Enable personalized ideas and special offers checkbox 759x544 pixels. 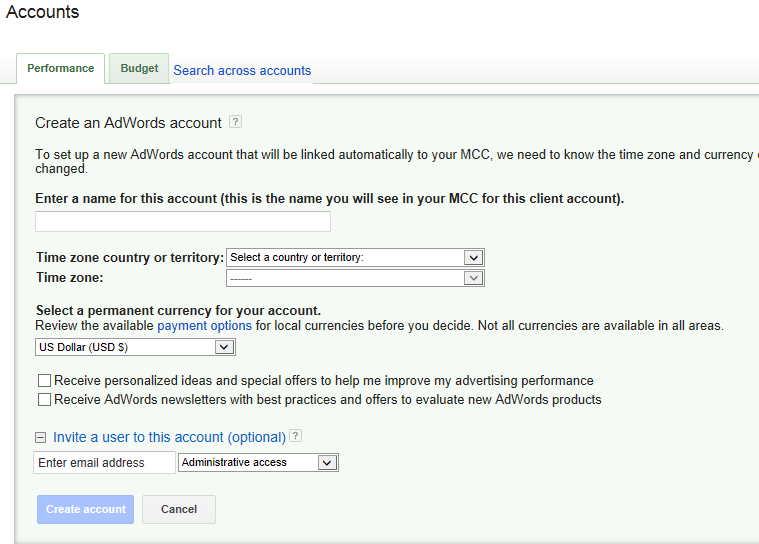point(44,381)
